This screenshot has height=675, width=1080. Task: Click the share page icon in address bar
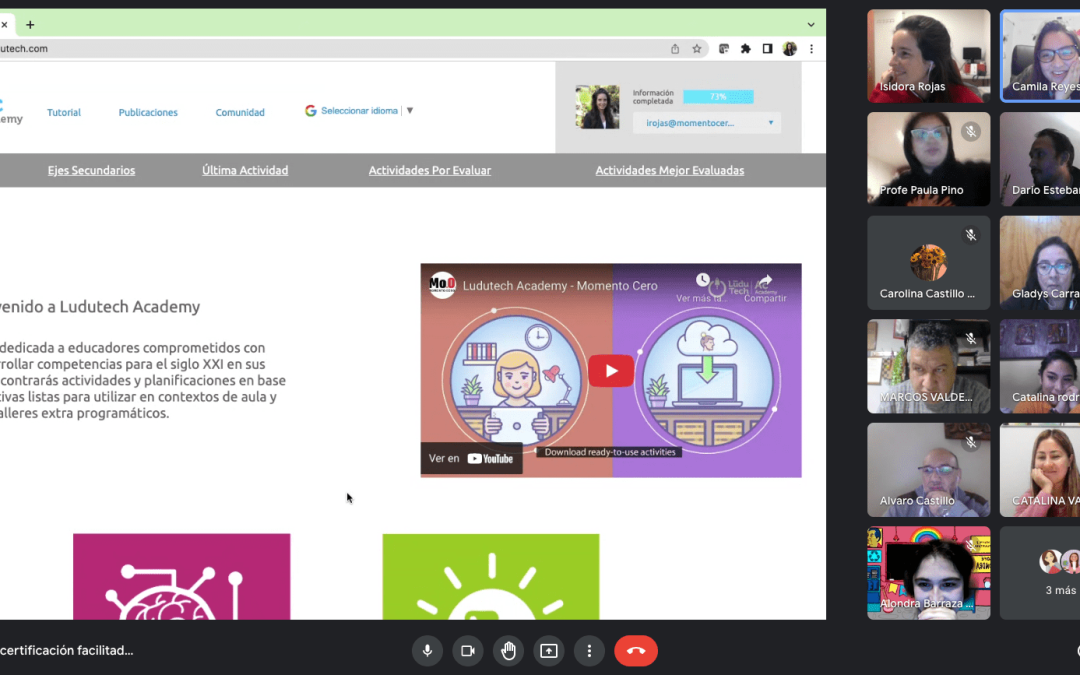(675, 49)
